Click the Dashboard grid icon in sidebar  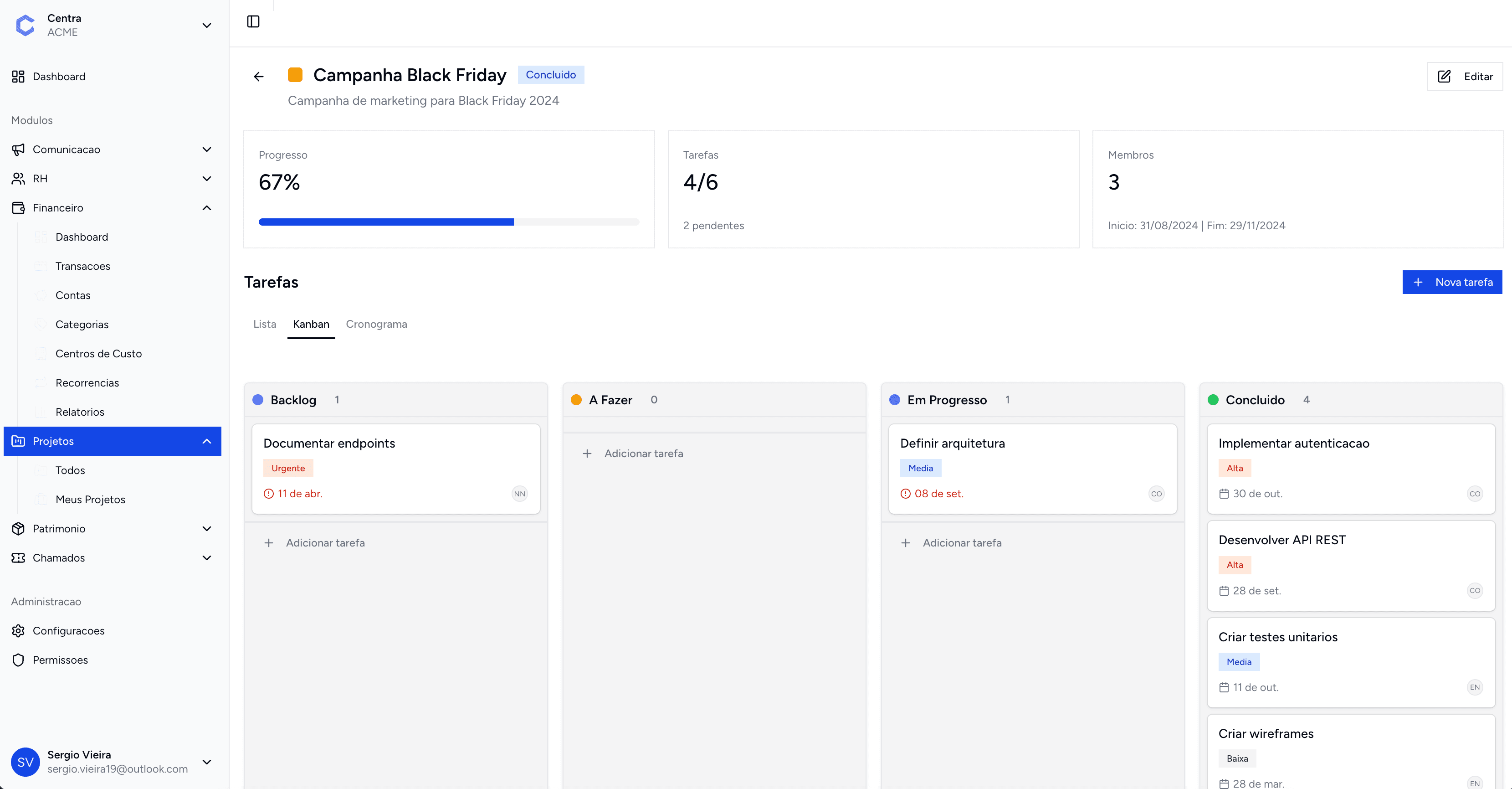point(18,77)
